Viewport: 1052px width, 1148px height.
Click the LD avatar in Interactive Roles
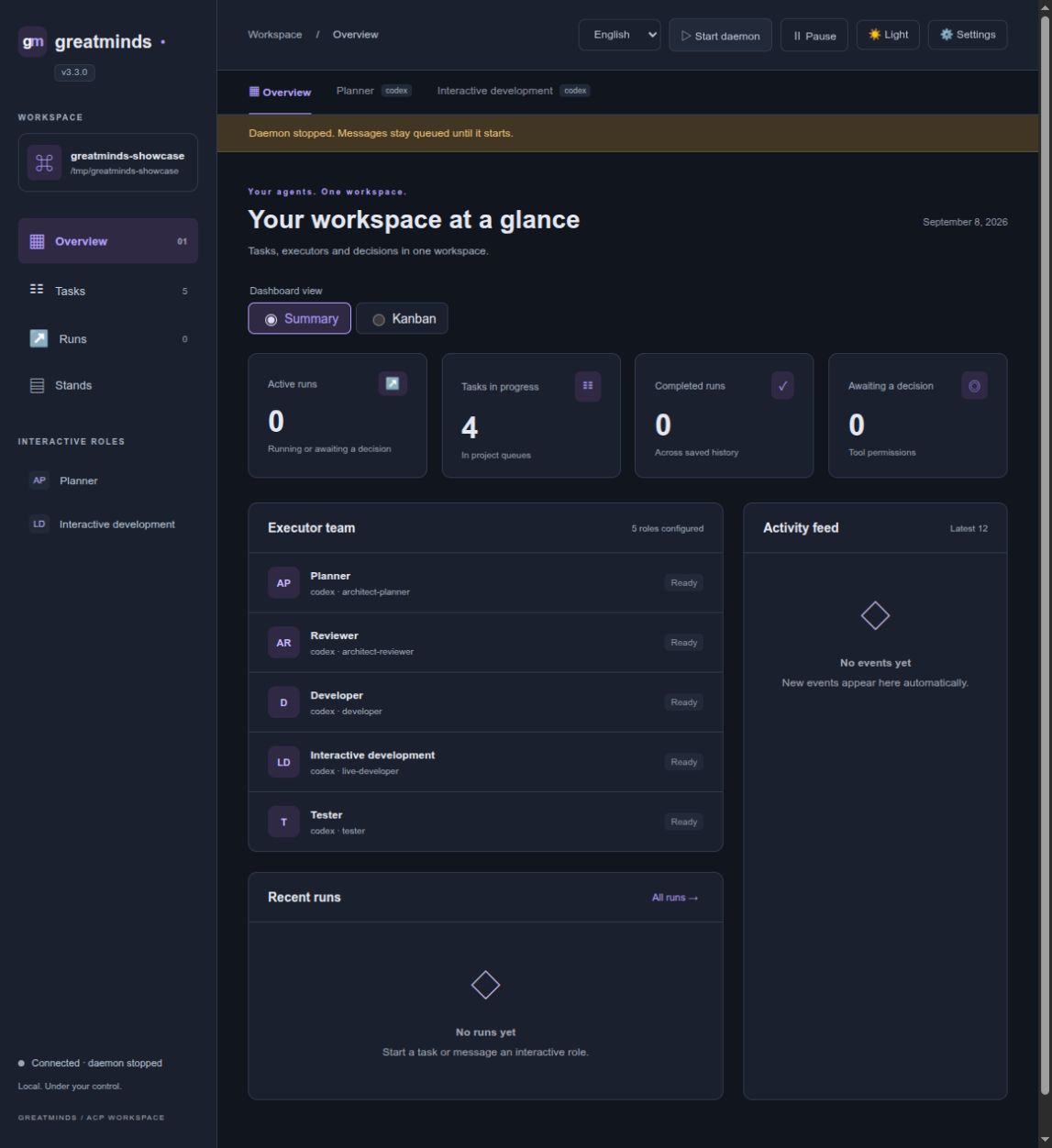coord(39,524)
